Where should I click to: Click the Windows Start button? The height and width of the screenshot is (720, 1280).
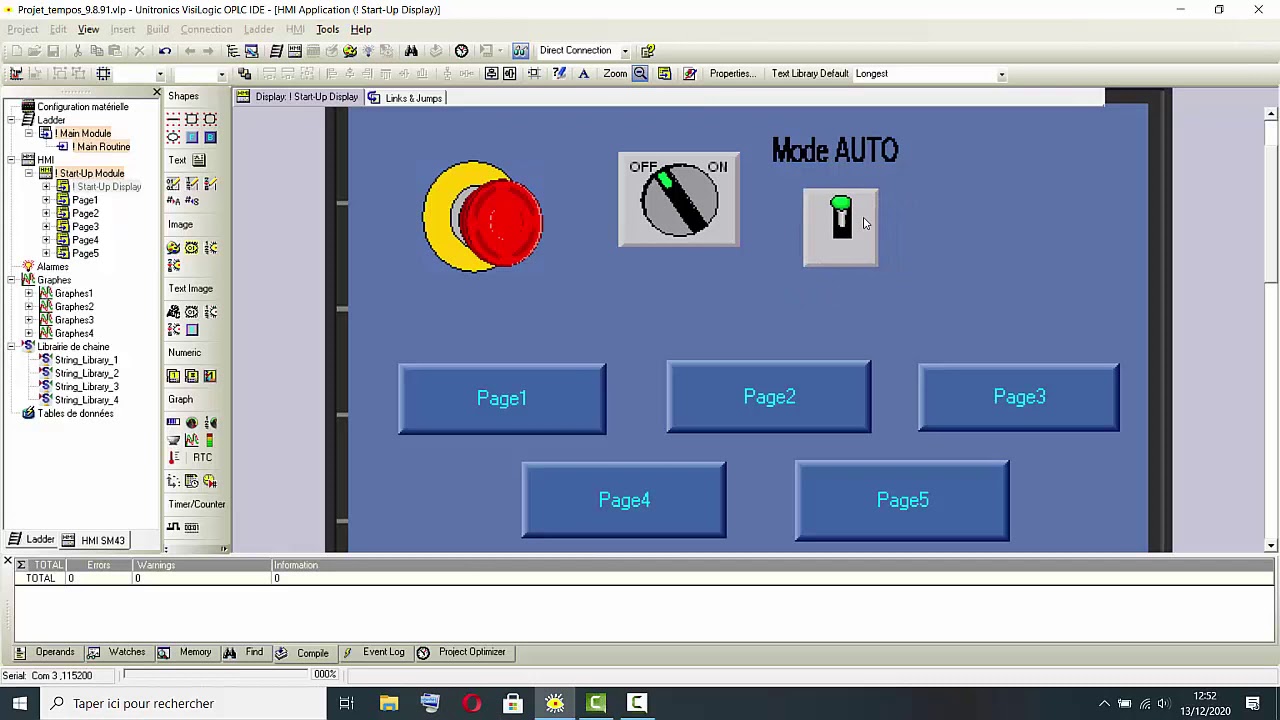[x=20, y=703]
